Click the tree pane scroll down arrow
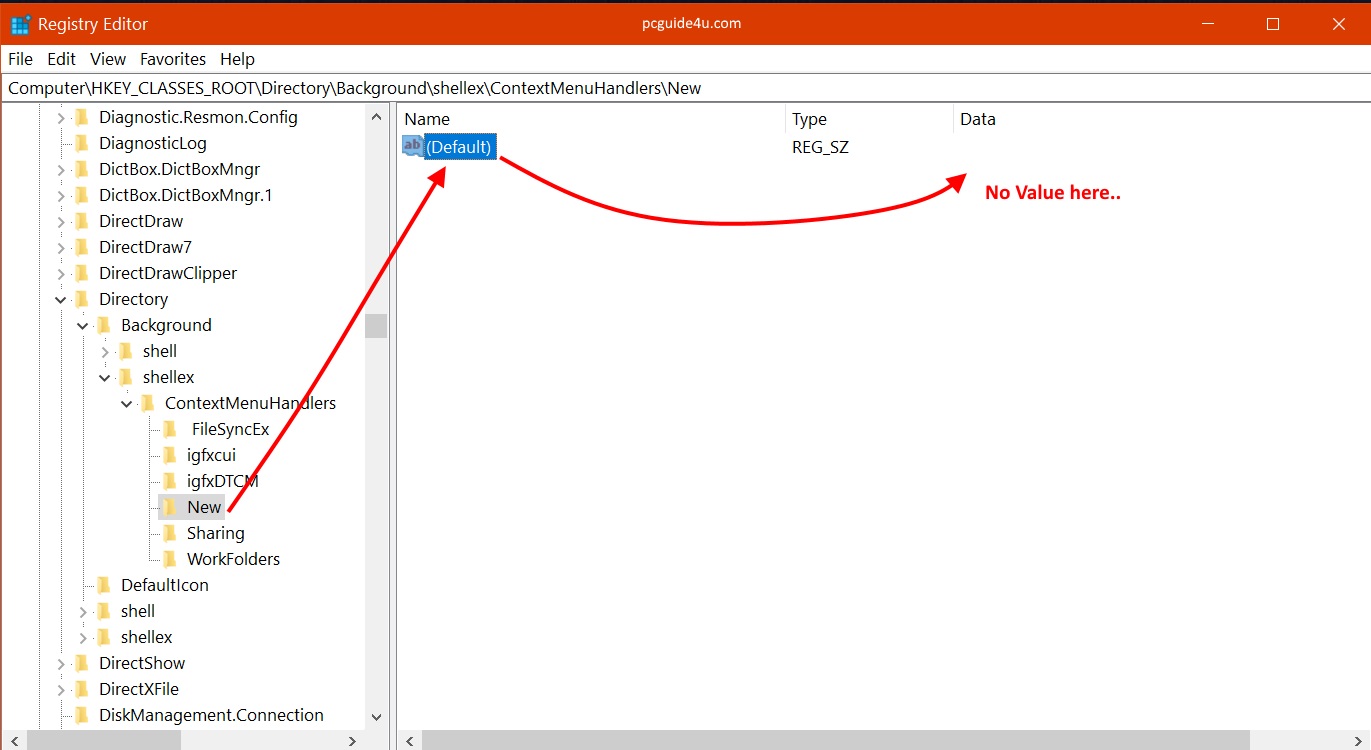This screenshot has width=1371, height=750. point(376,716)
